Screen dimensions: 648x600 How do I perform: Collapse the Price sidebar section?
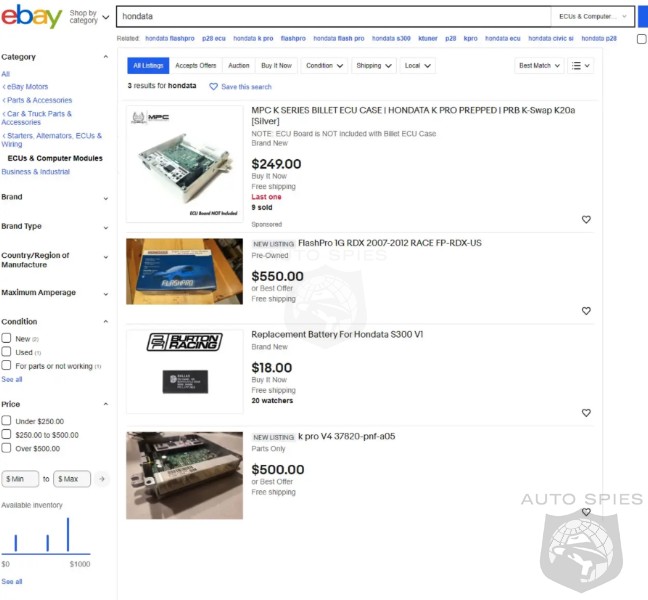106,404
